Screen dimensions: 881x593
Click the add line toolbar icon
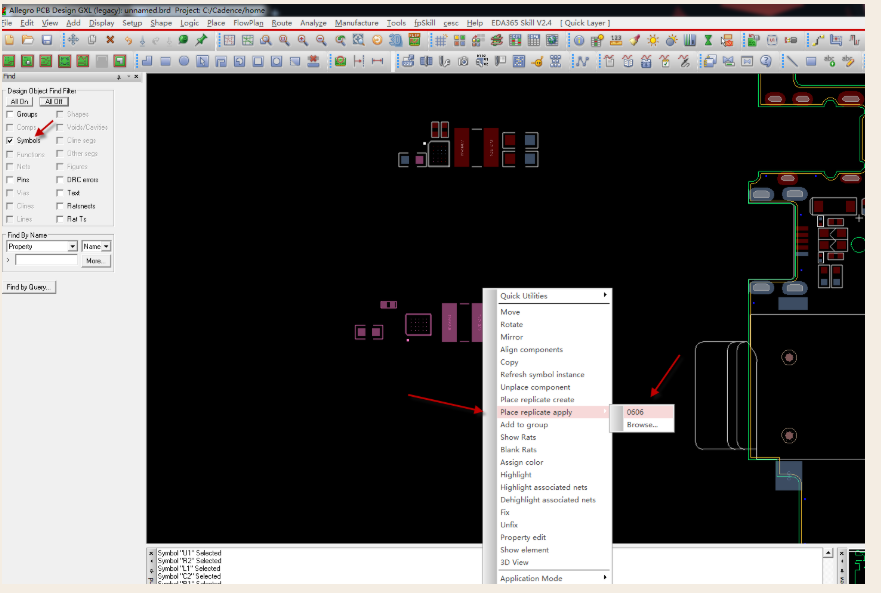(792, 61)
